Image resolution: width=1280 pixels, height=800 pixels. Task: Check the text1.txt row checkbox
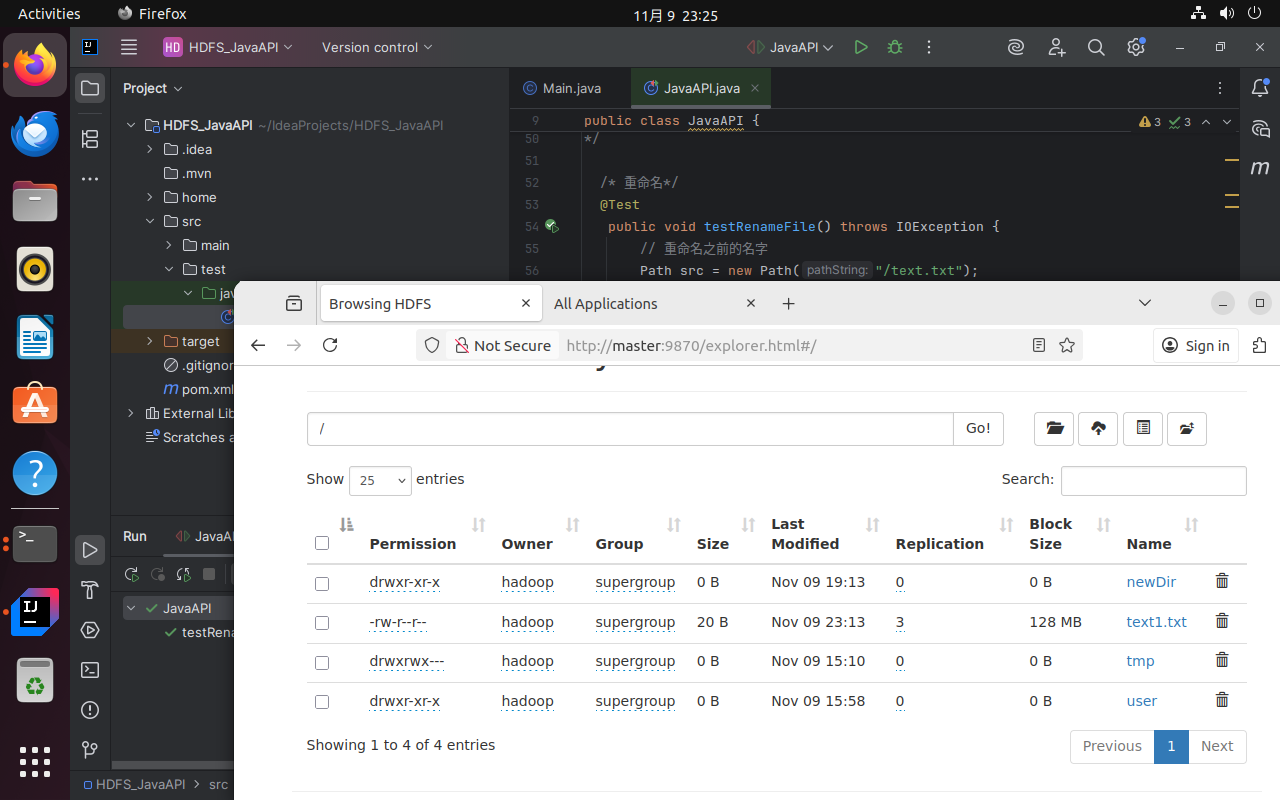pos(322,623)
